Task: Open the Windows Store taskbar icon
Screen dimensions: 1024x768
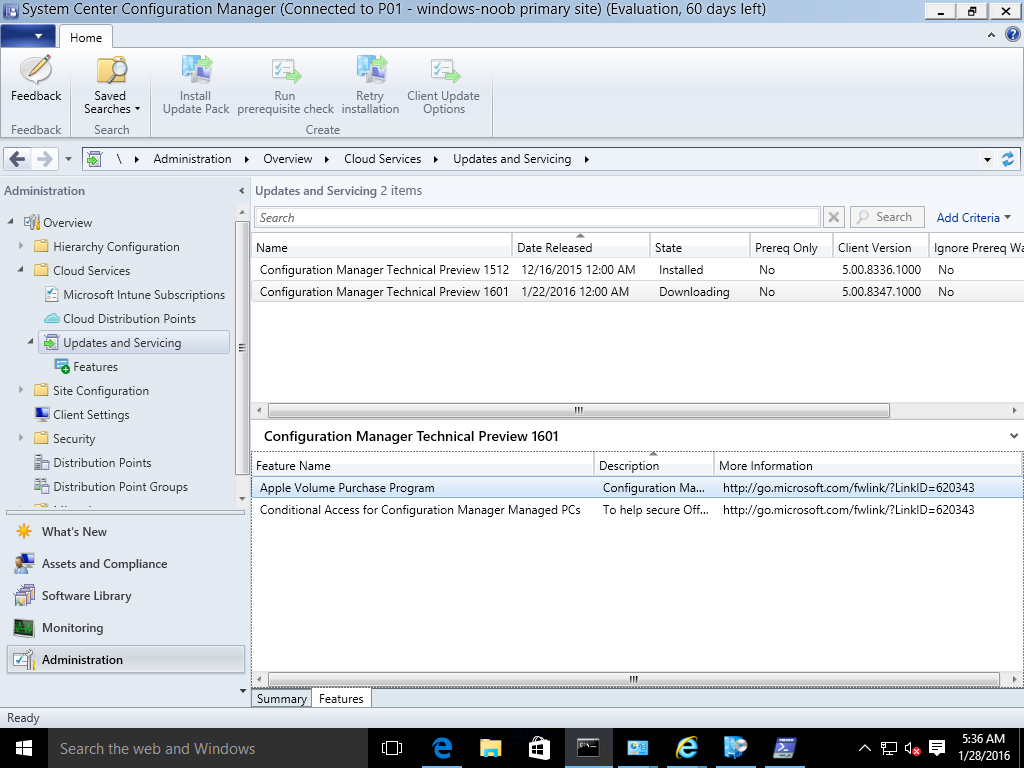Action: click(x=539, y=748)
